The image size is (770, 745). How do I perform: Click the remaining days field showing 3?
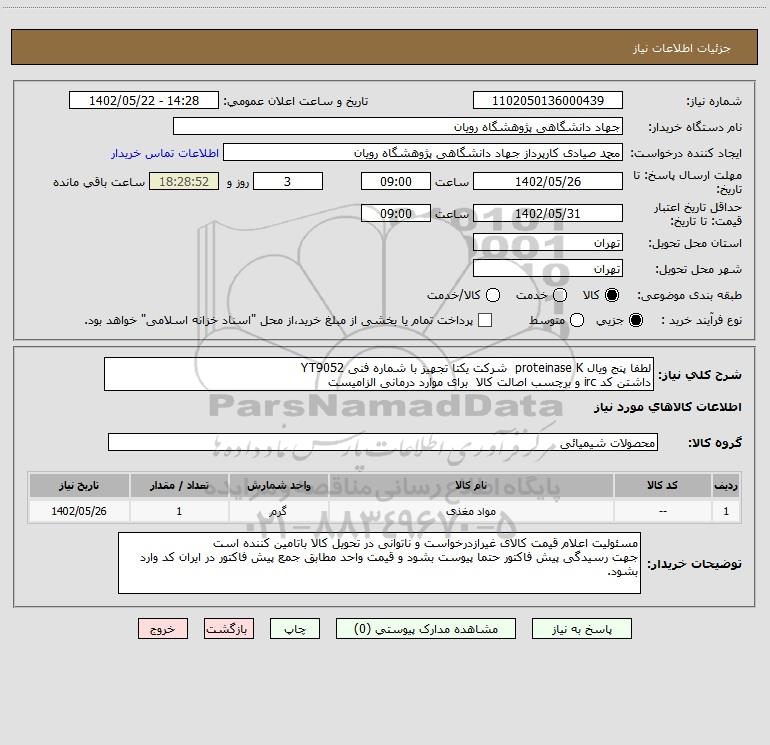pos(288,181)
